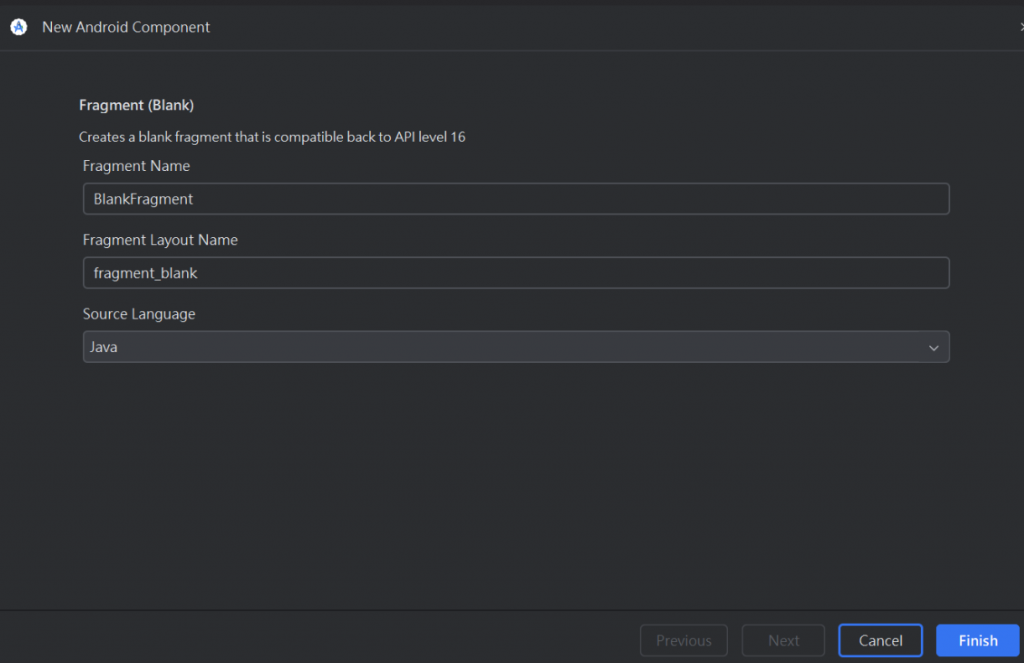Click the disabled Next button
Viewport: 1024px width, 663px height.
(x=783, y=640)
